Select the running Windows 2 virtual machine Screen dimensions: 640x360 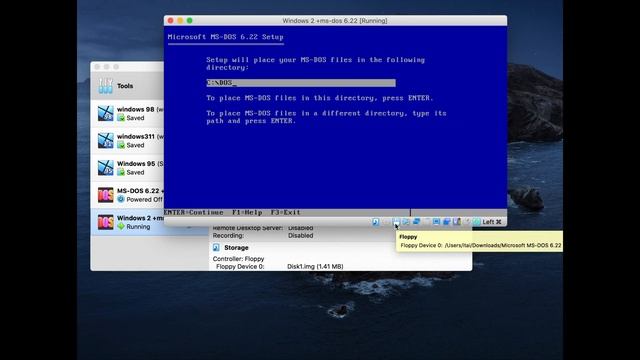pos(127,222)
